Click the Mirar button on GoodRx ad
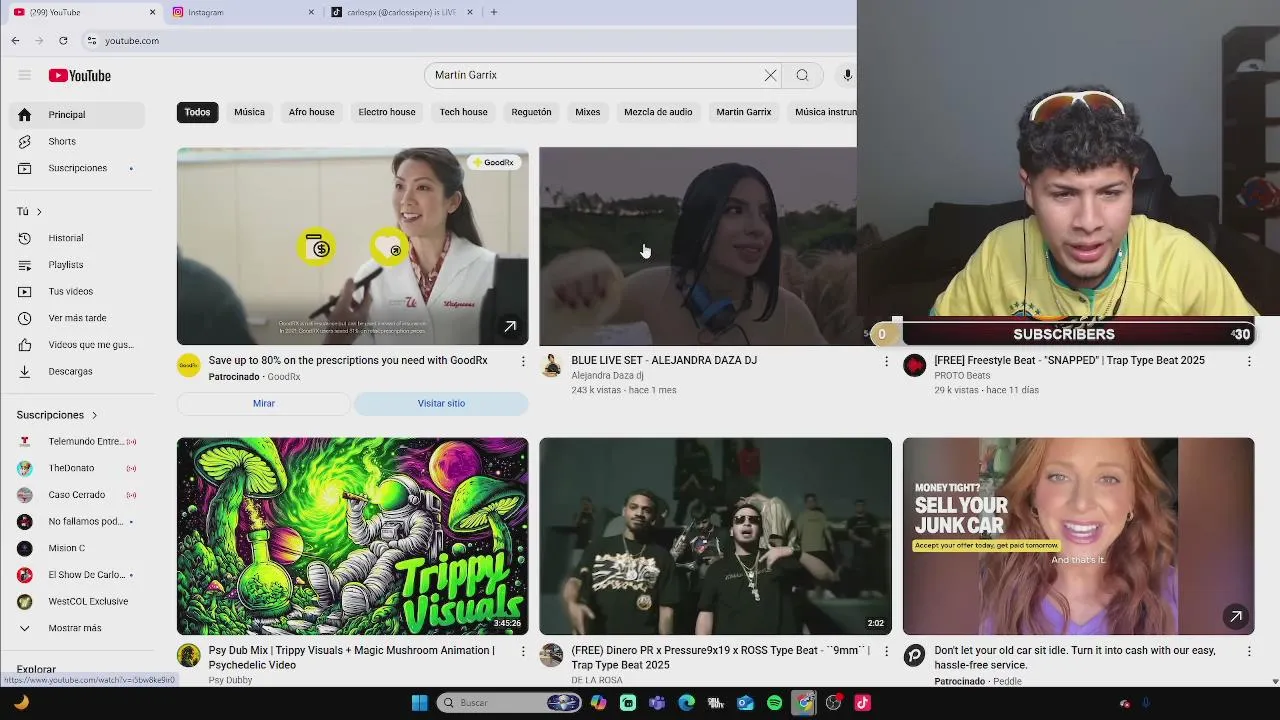This screenshot has height=720, width=1280. 264,403
